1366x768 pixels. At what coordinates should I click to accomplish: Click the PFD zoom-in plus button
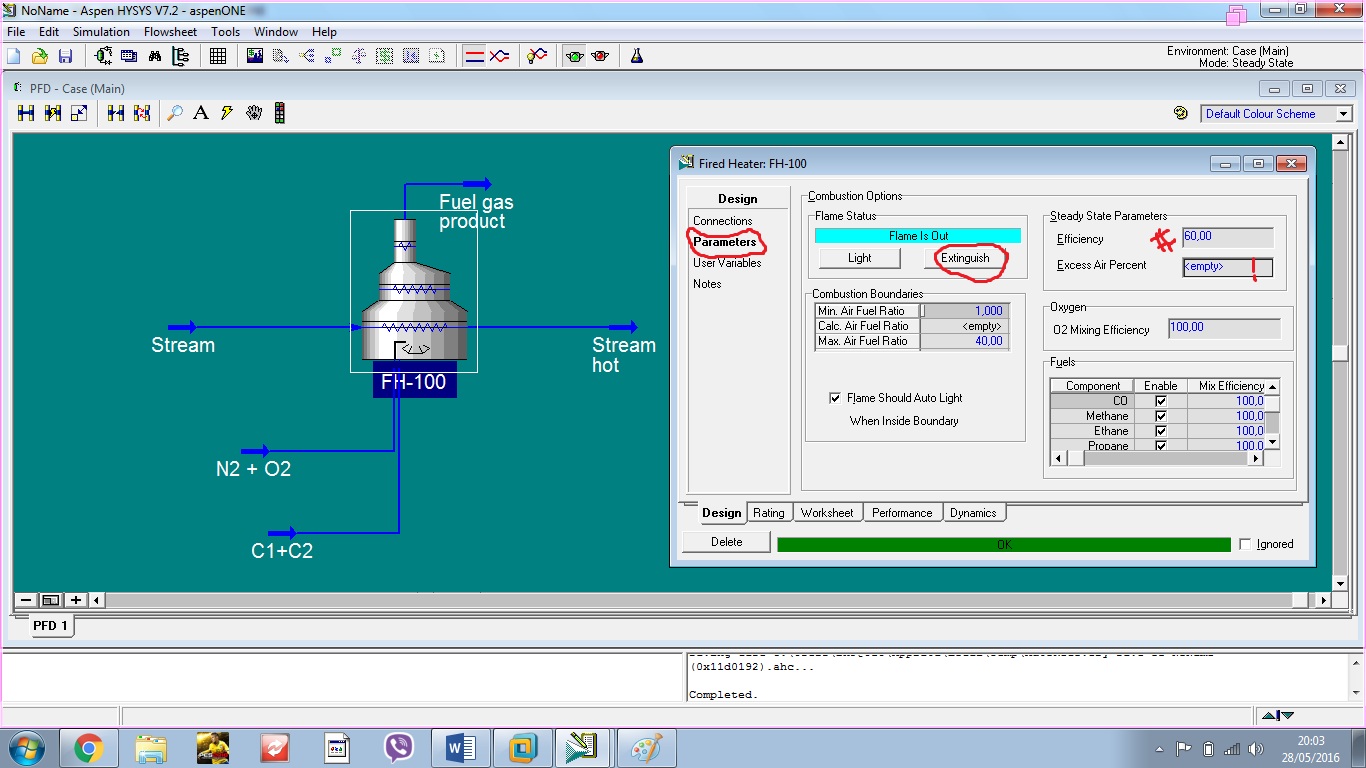(76, 600)
